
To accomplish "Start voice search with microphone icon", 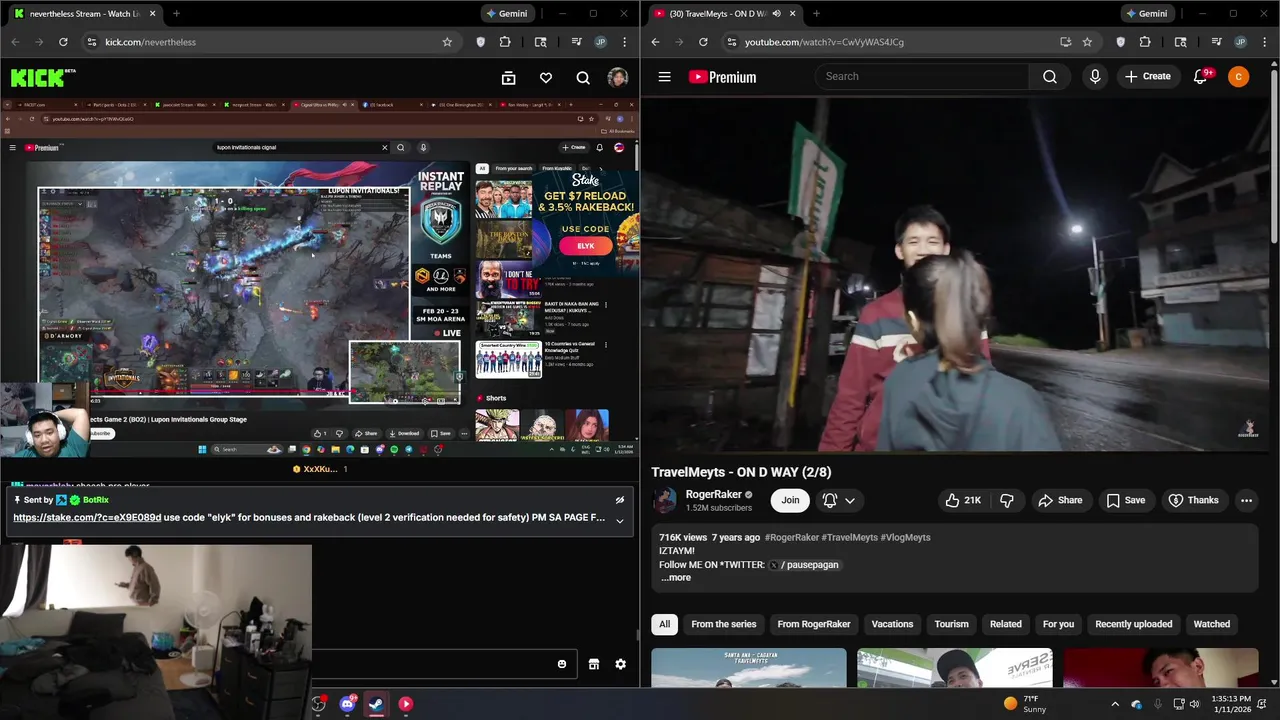I will coord(1095,76).
